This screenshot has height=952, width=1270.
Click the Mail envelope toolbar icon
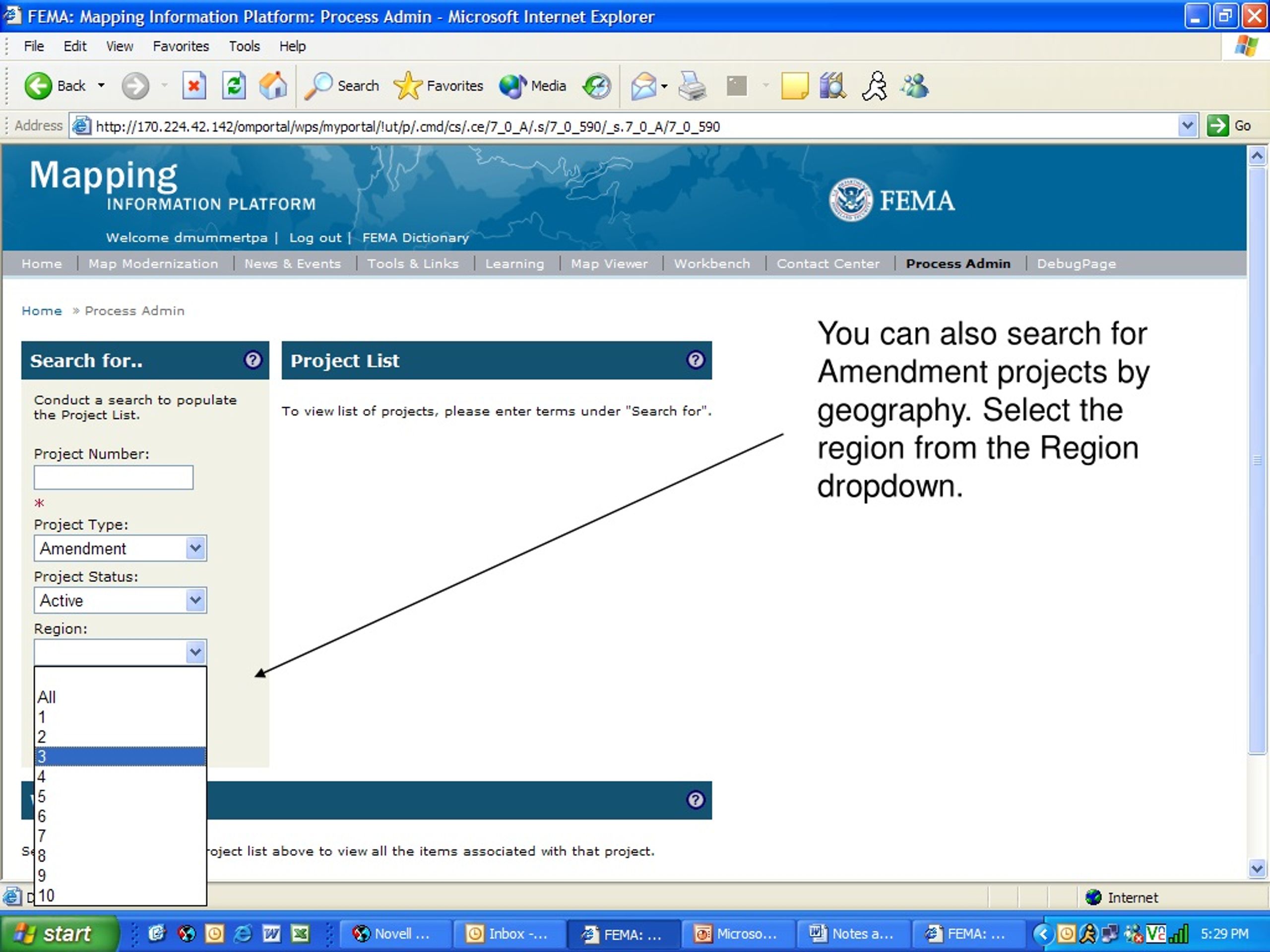(x=643, y=86)
